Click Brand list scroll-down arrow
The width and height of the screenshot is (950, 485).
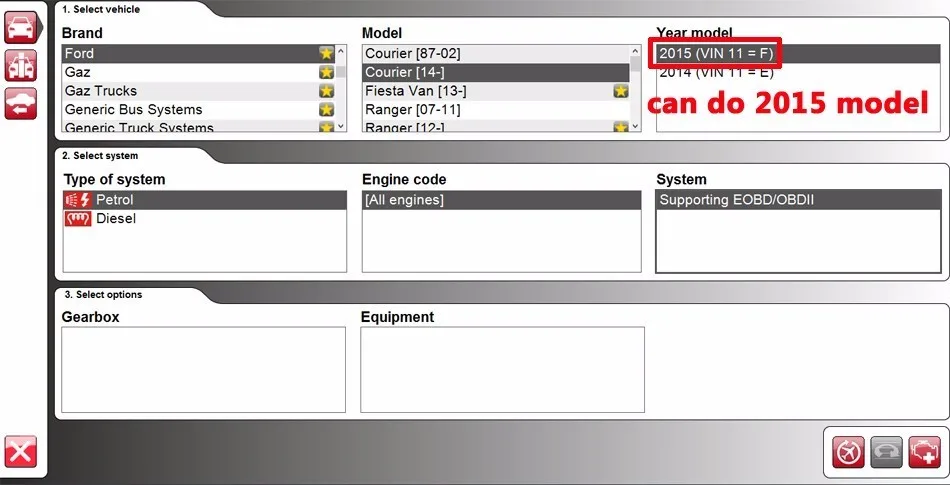click(x=341, y=125)
